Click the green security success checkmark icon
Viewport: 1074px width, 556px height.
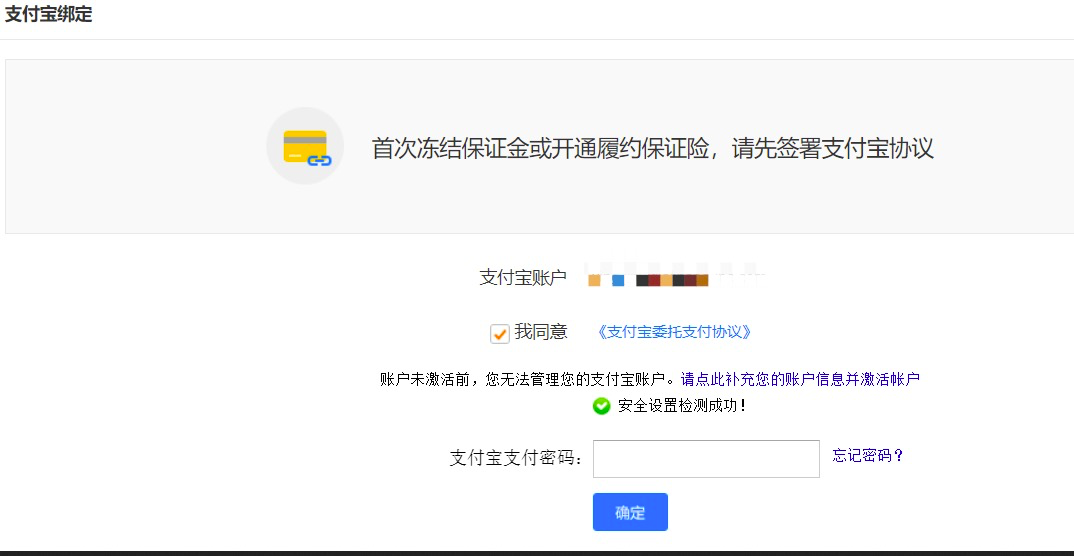(x=601, y=406)
